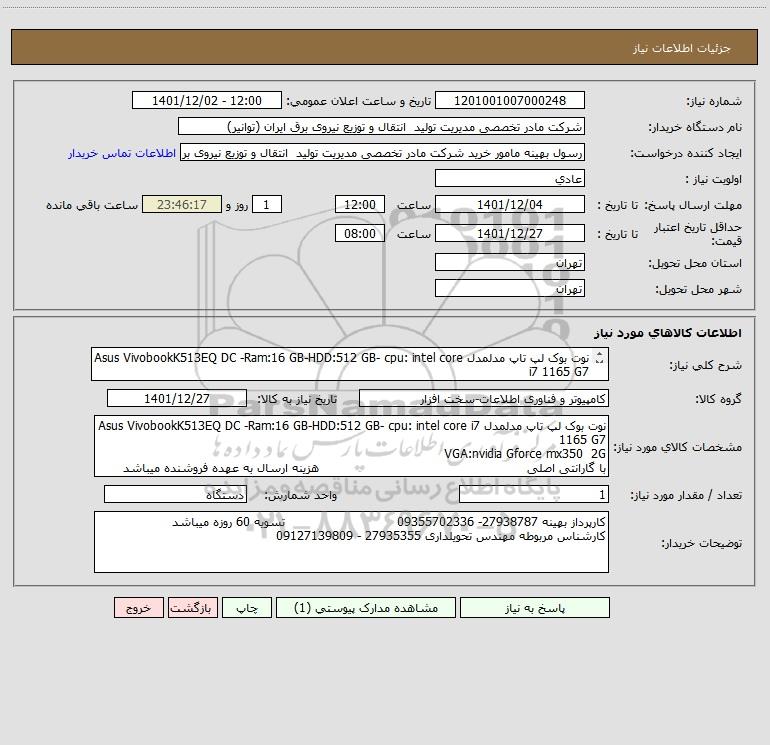Click the validity time field 08:00
This screenshot has height=745, width=770.
(359, 233)
